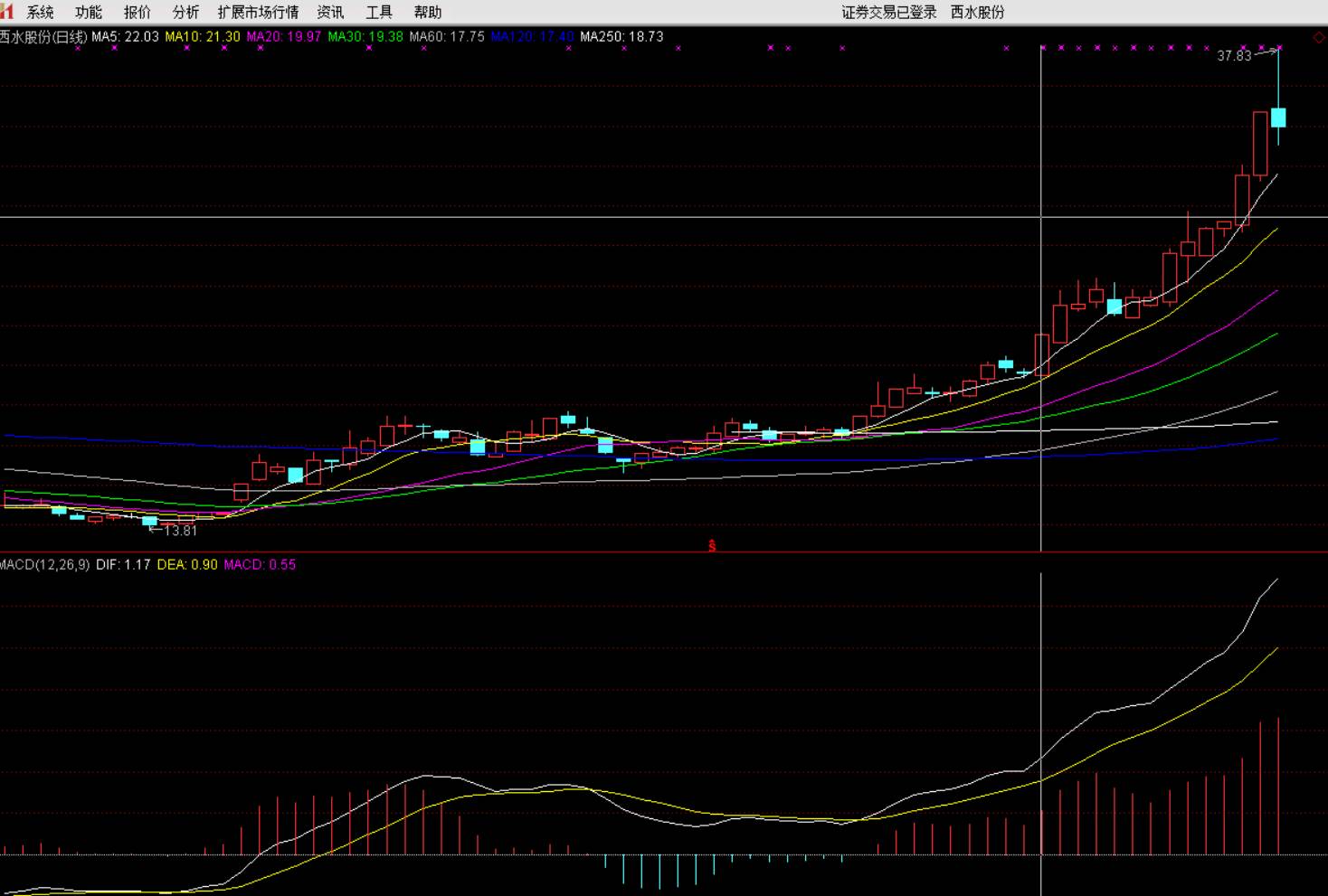This screenshot has height=896, width=1328.
Task: Click the 西水股份 title beside 证券交易已登录
Action: pos(977,12)
